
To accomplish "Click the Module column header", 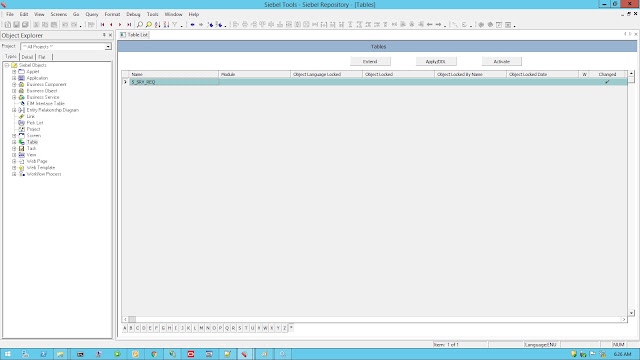I will [x=255, y=74].
